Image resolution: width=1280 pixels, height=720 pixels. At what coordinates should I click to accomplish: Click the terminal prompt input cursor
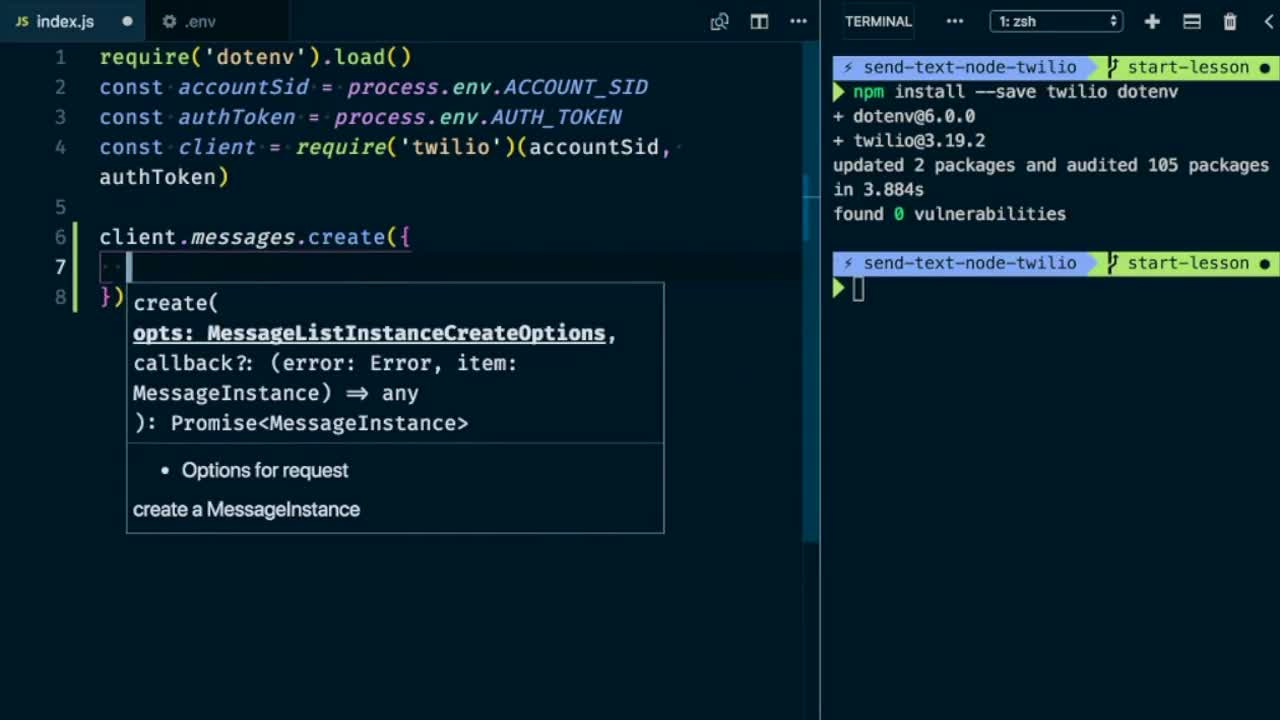(858, 290)
